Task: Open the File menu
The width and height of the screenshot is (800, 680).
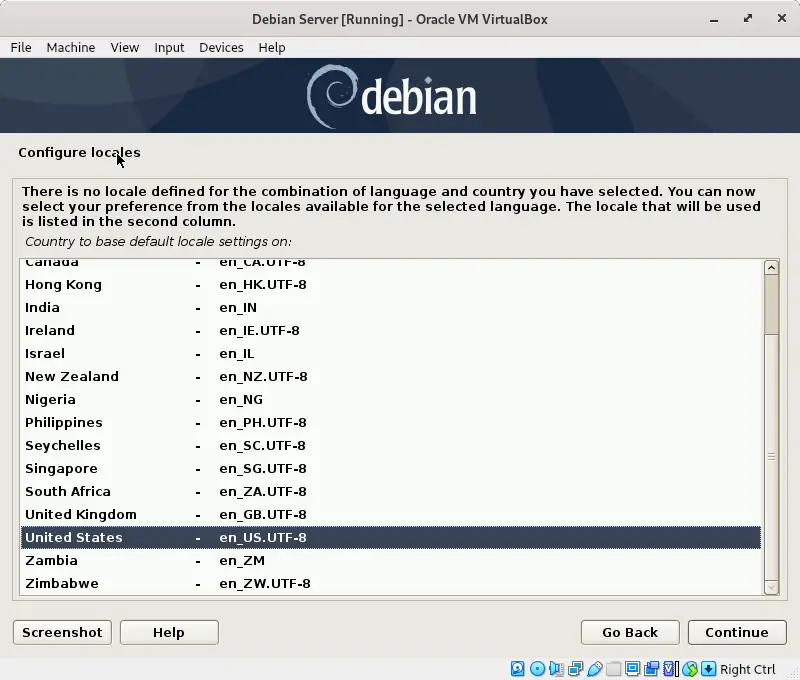Action: click(x=21, y=47)
